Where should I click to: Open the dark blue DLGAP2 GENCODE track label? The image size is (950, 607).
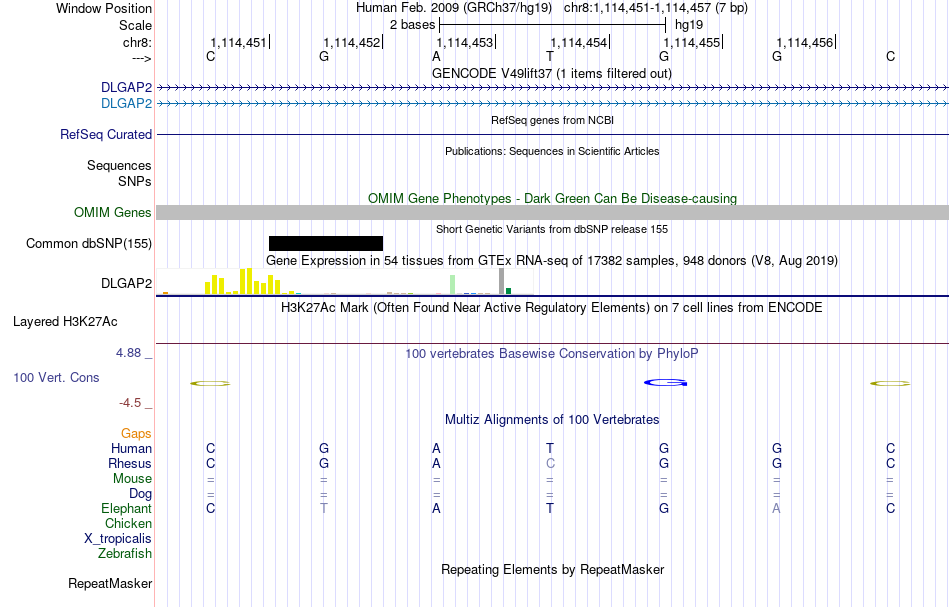pos(127,88)
